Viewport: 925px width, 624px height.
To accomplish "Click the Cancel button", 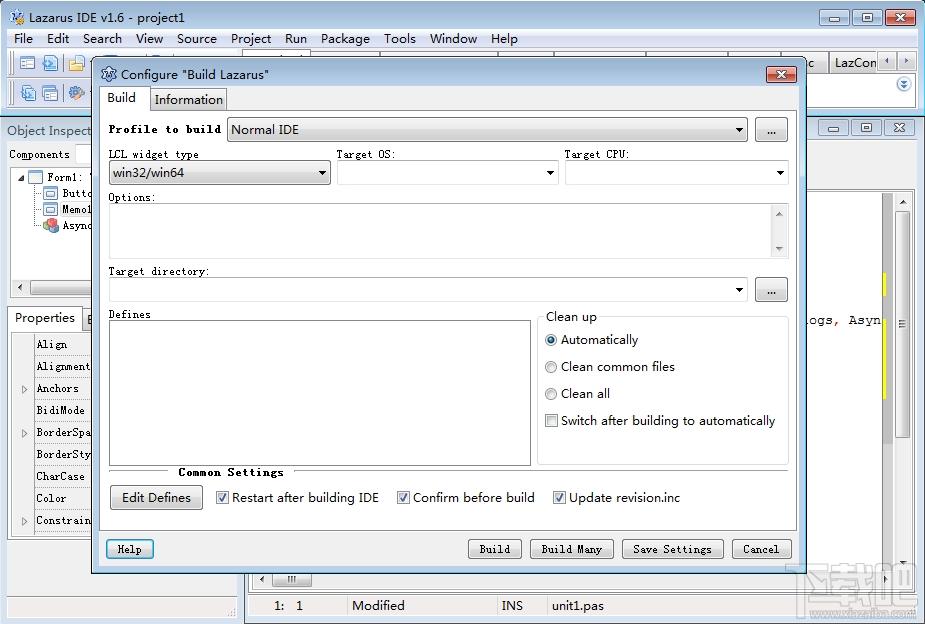I will (x=761, y=549).
